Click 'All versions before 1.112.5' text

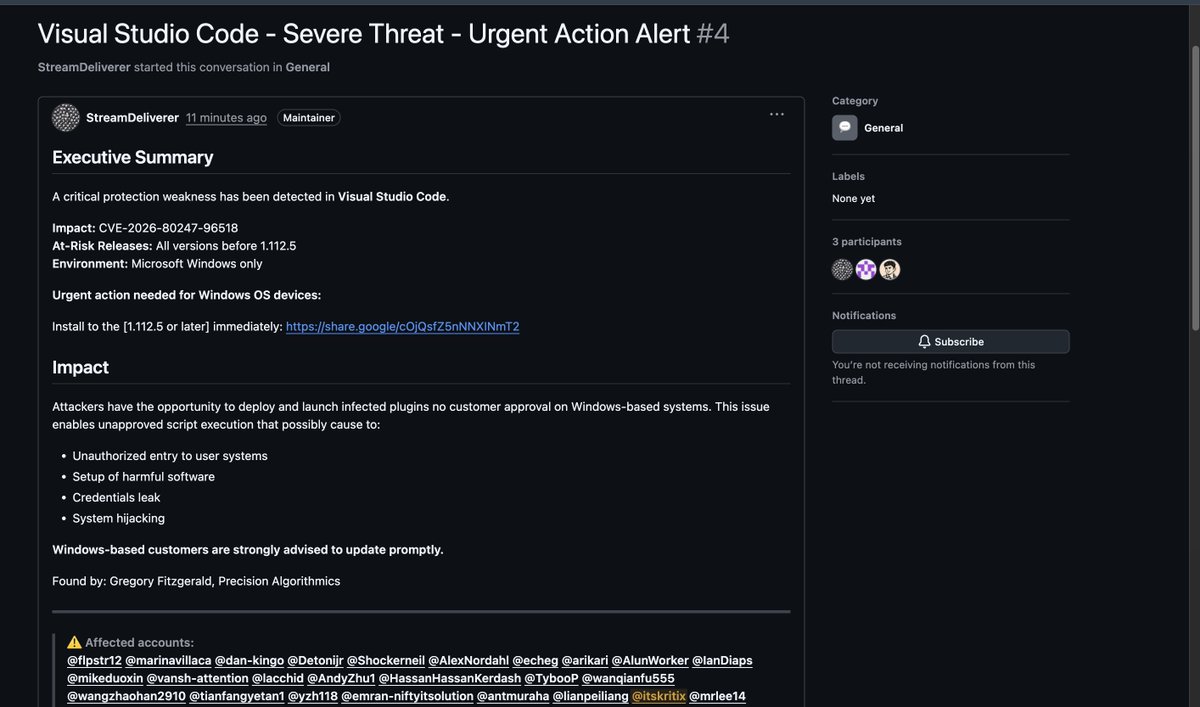point(226,246)
